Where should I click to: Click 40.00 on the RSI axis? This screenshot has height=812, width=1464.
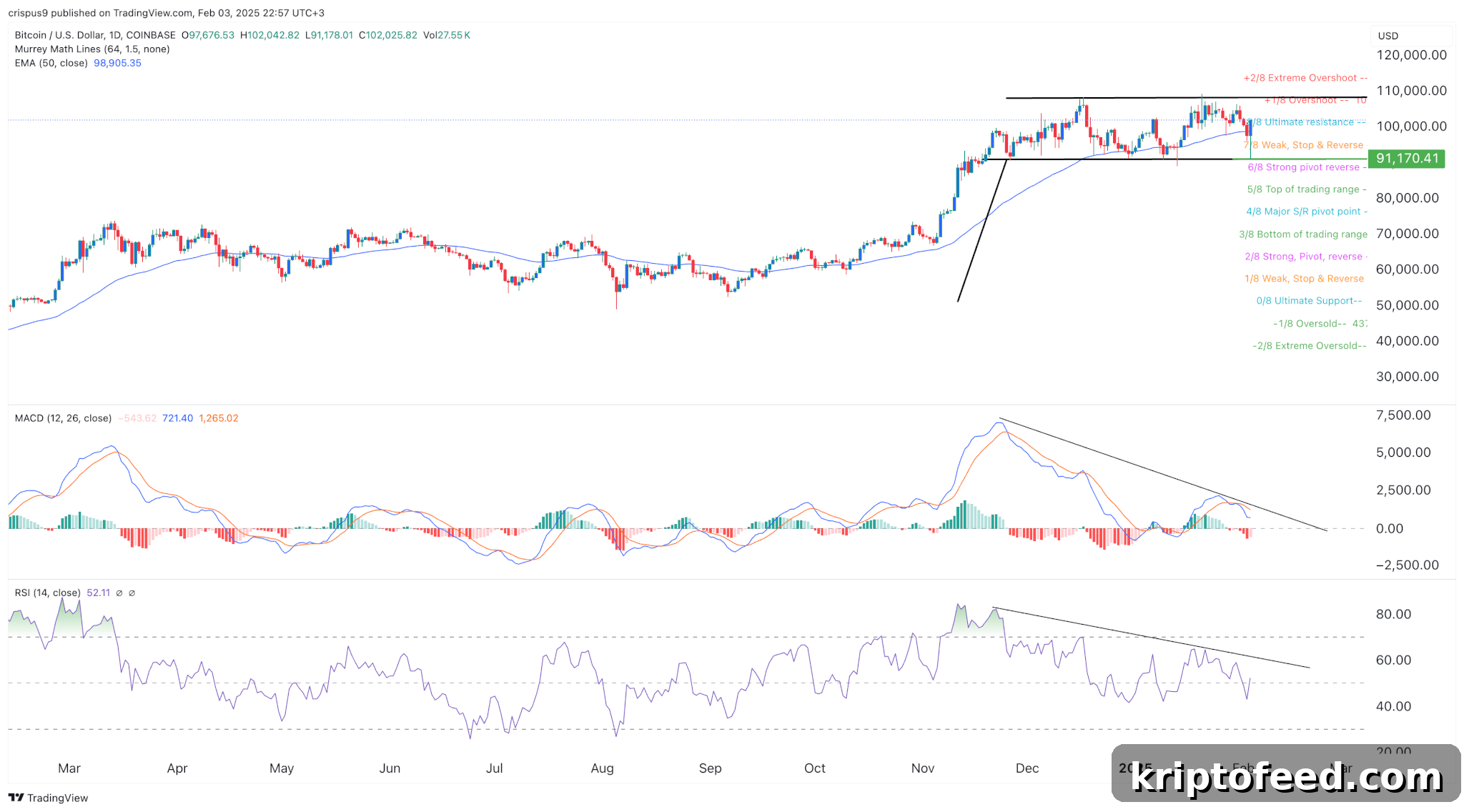tap(1393, 706)
